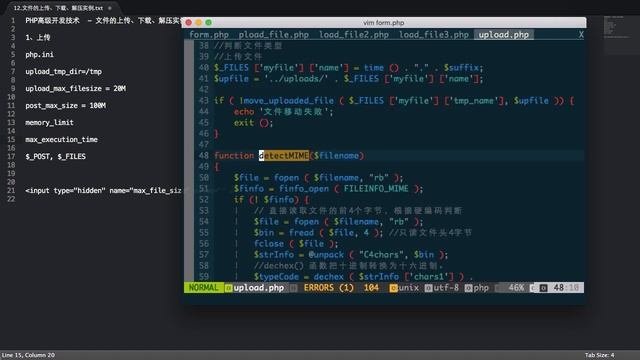Switch to the pload_file.php vim tab
The image size is (640, 360).
pyautogui.click(x=273, y=35)
